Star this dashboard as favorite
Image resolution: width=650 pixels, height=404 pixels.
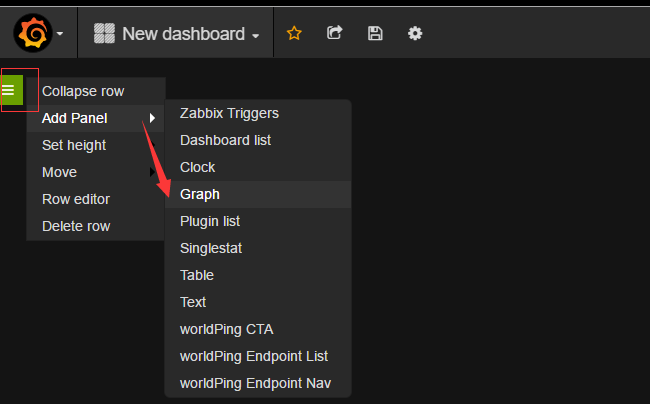tap(294, 33)
